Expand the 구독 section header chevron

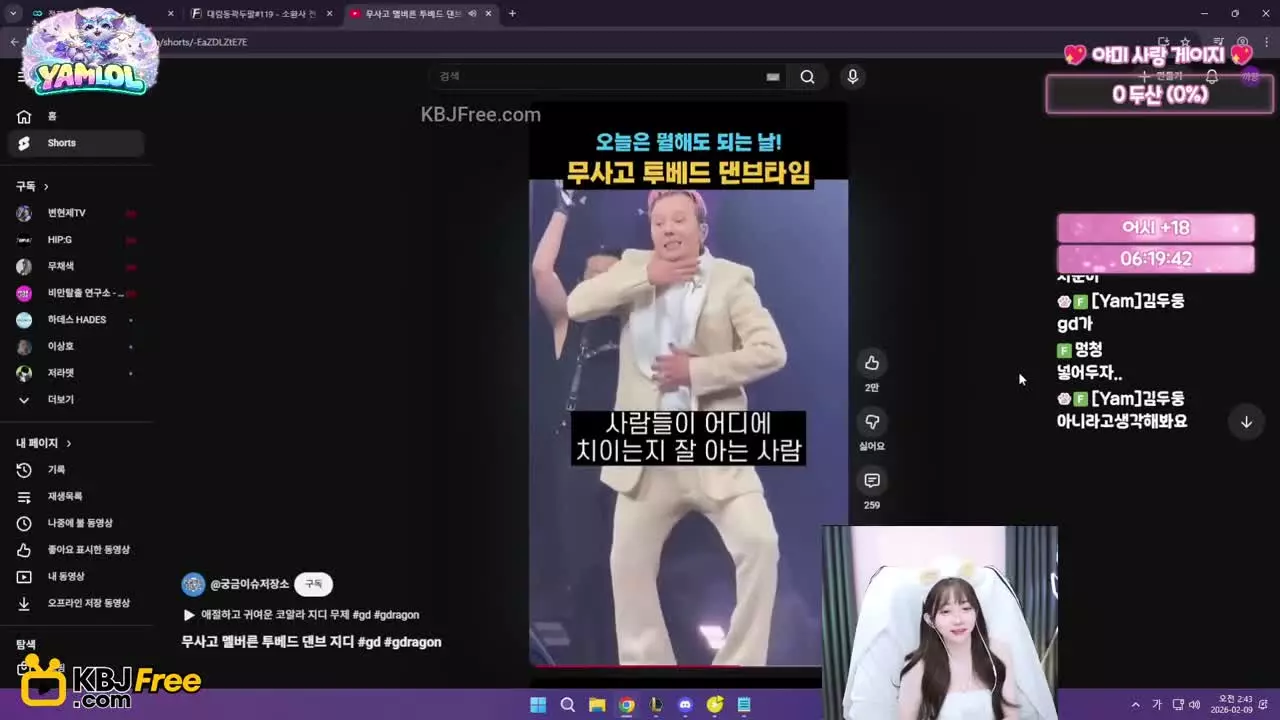pos(45,187)
